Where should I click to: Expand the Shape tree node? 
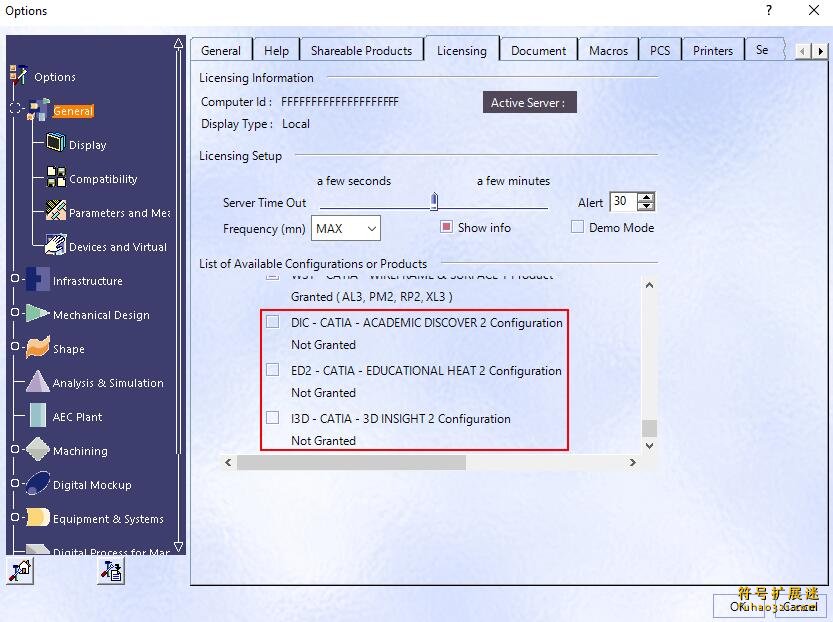pyautogui.click(x=15, y=346)
